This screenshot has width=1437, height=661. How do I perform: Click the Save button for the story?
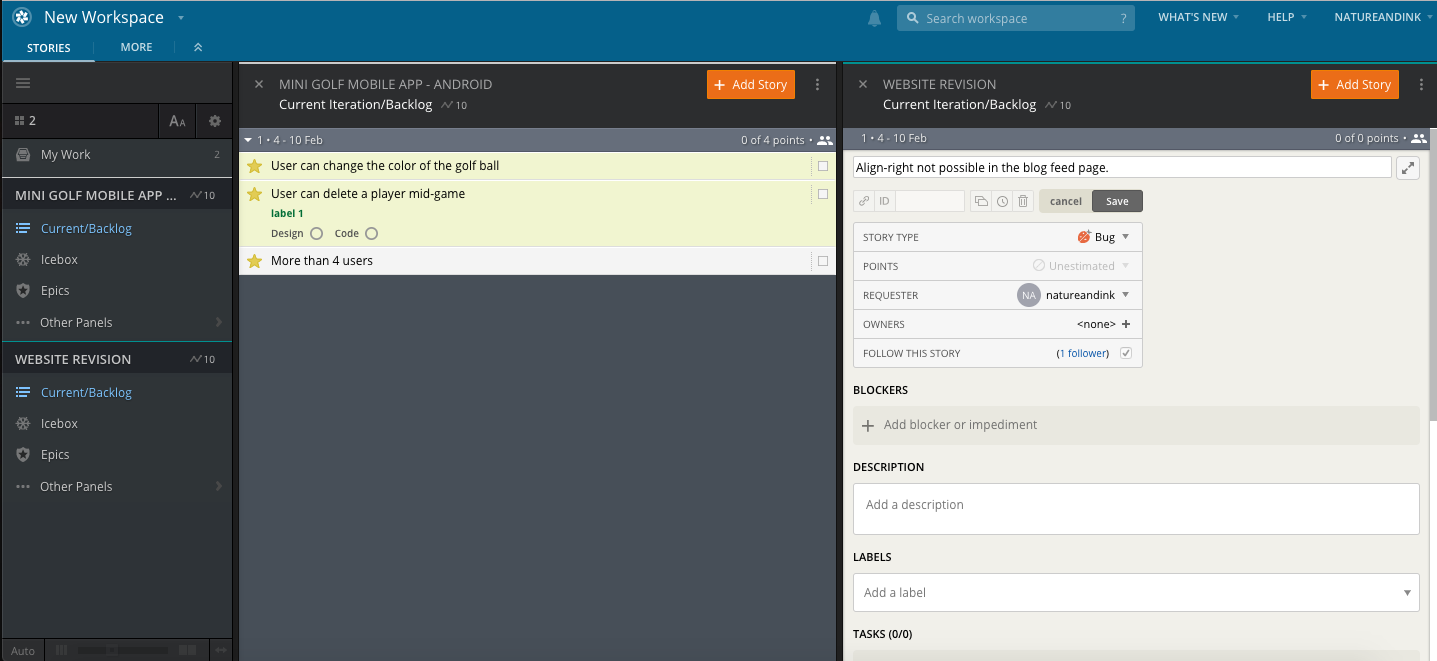(x=1117, y=201)
